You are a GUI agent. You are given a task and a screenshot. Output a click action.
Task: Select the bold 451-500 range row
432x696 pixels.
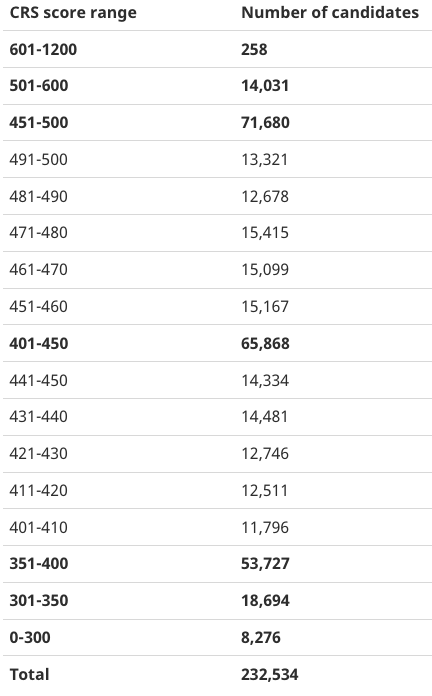[217, 123]
